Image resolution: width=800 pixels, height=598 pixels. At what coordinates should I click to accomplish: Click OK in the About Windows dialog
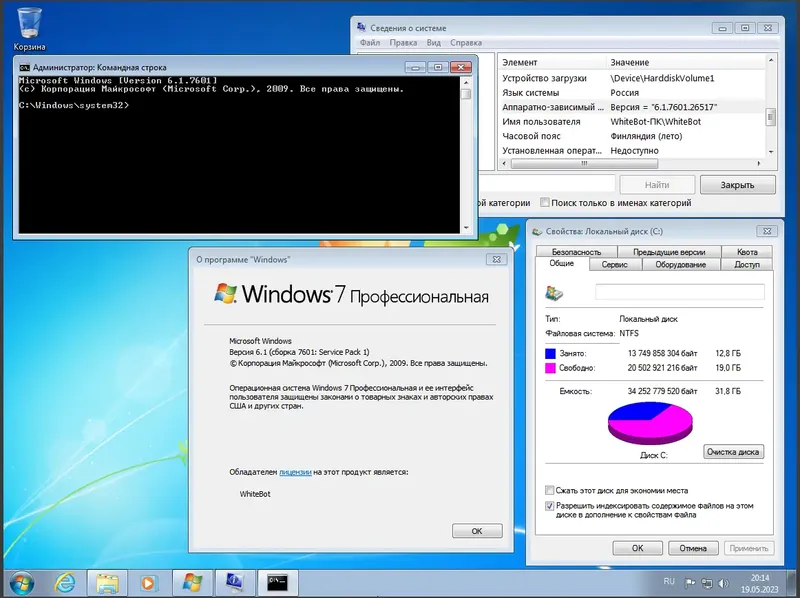click(x=477, y=531)
